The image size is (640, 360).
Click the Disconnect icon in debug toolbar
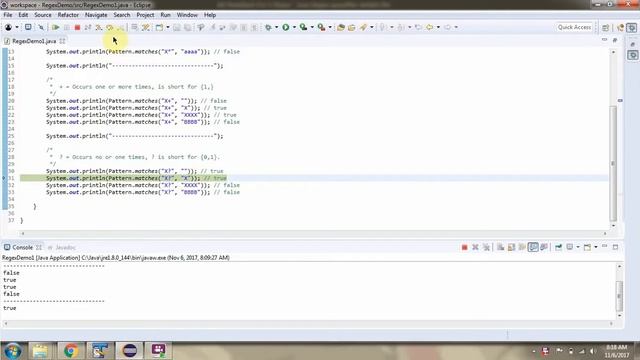(88, 27)
